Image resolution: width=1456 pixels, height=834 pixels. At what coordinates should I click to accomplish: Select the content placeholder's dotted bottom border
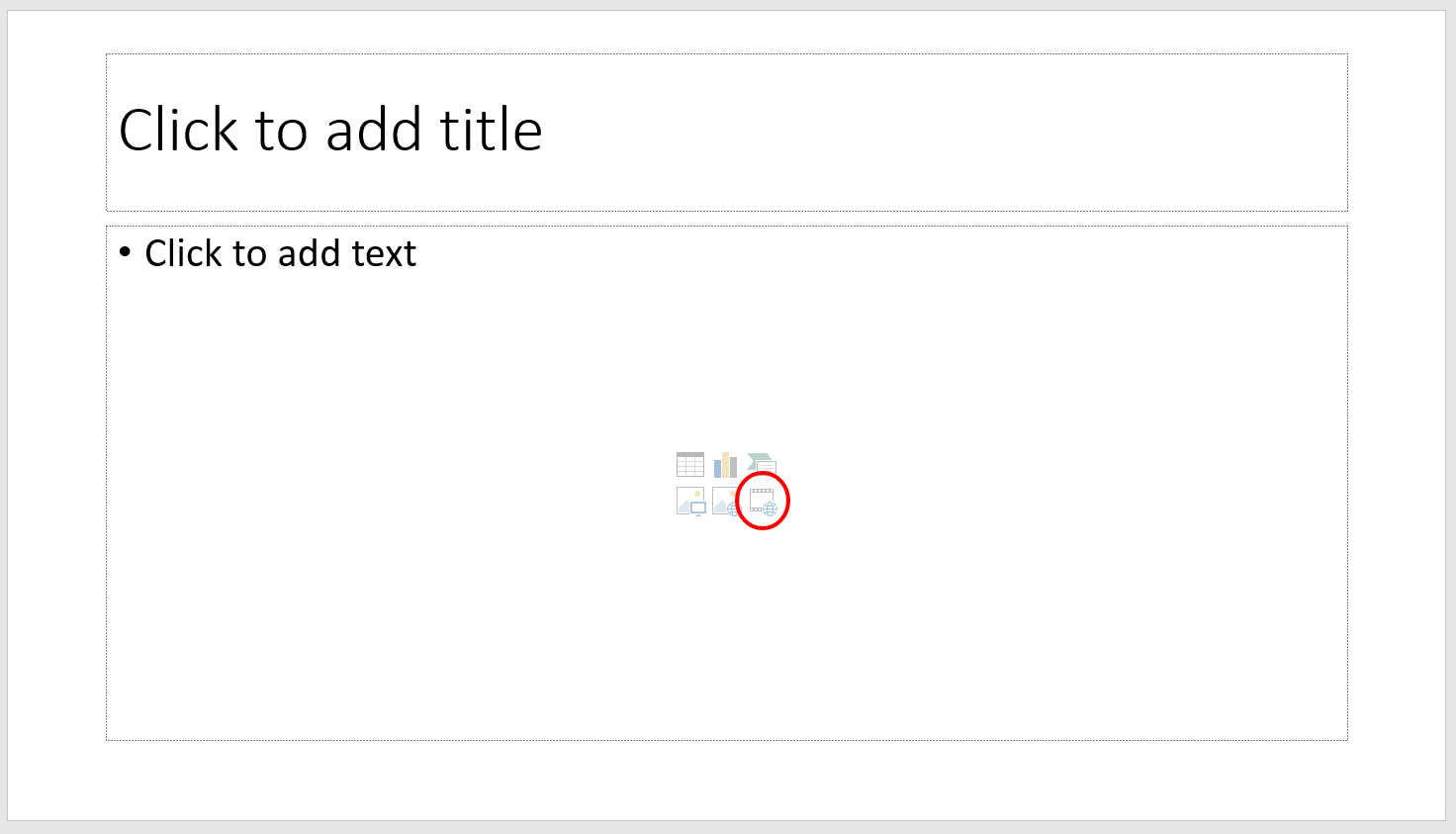point(727,740)
